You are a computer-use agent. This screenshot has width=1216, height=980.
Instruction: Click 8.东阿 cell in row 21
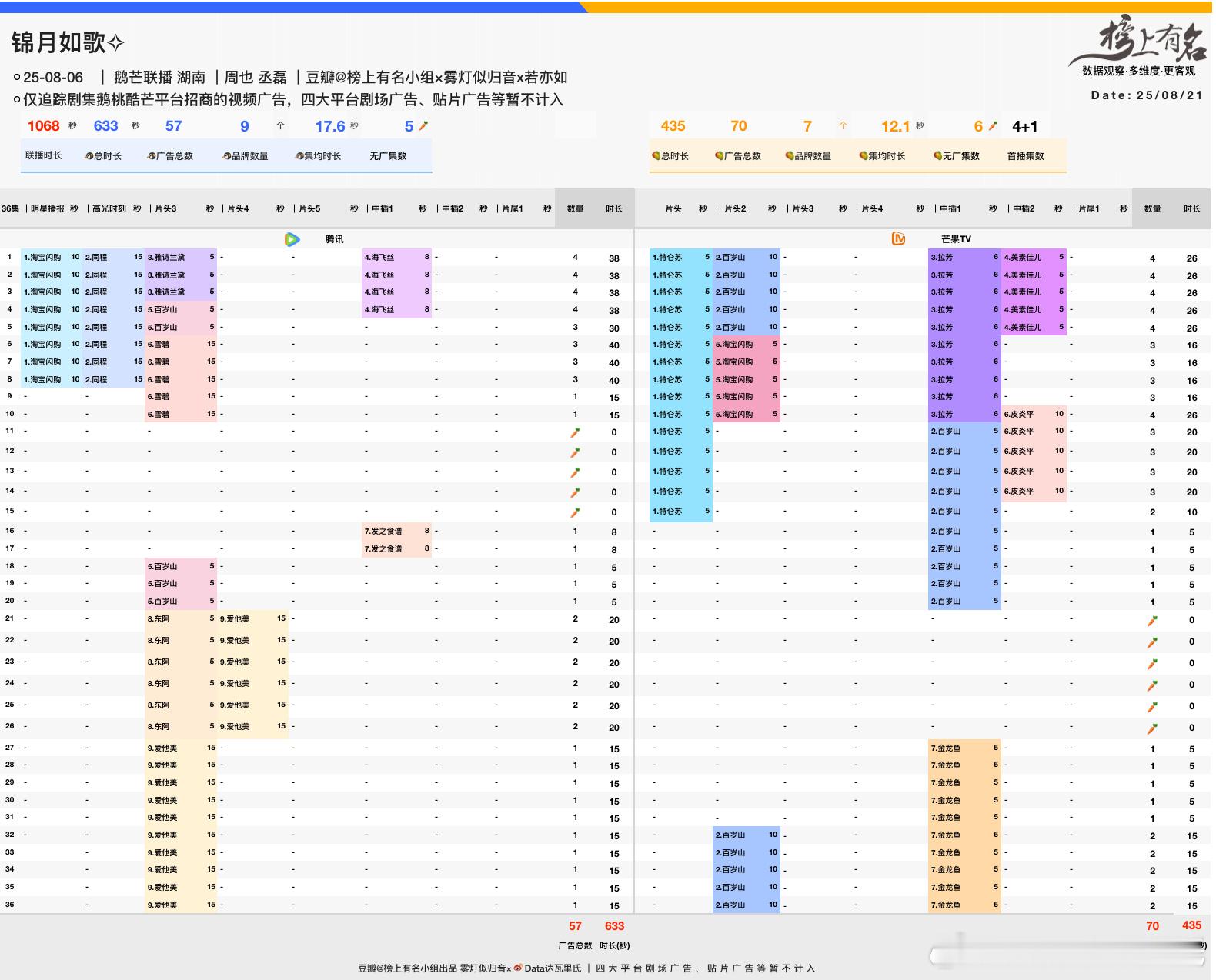pos(181,618)
